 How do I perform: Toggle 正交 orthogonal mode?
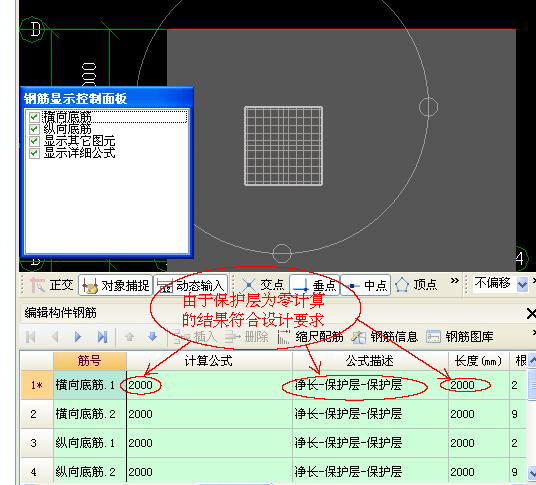tap(52, 285)
